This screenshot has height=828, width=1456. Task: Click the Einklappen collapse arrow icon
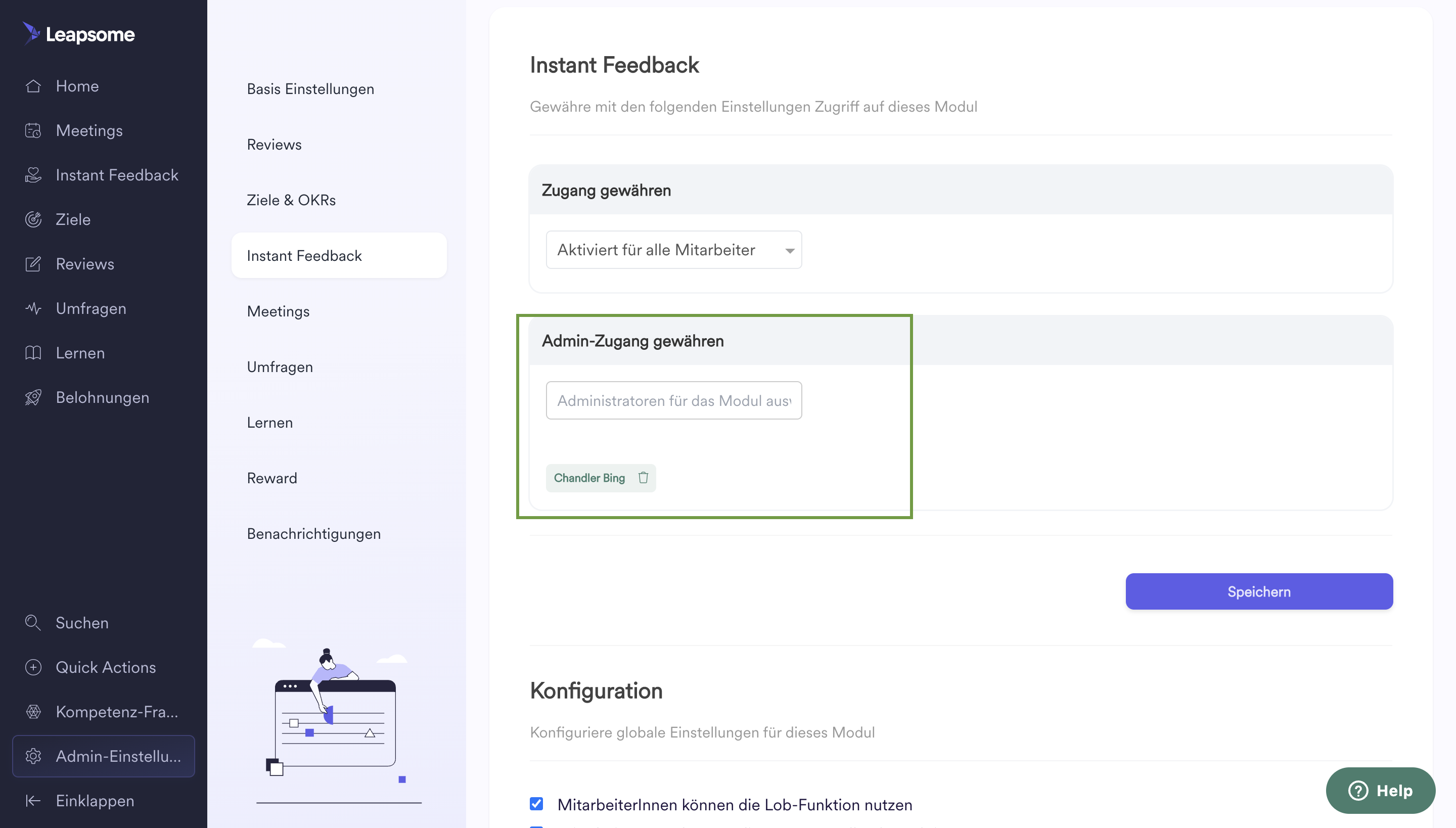pyautogui.click(x=33, y=800)
